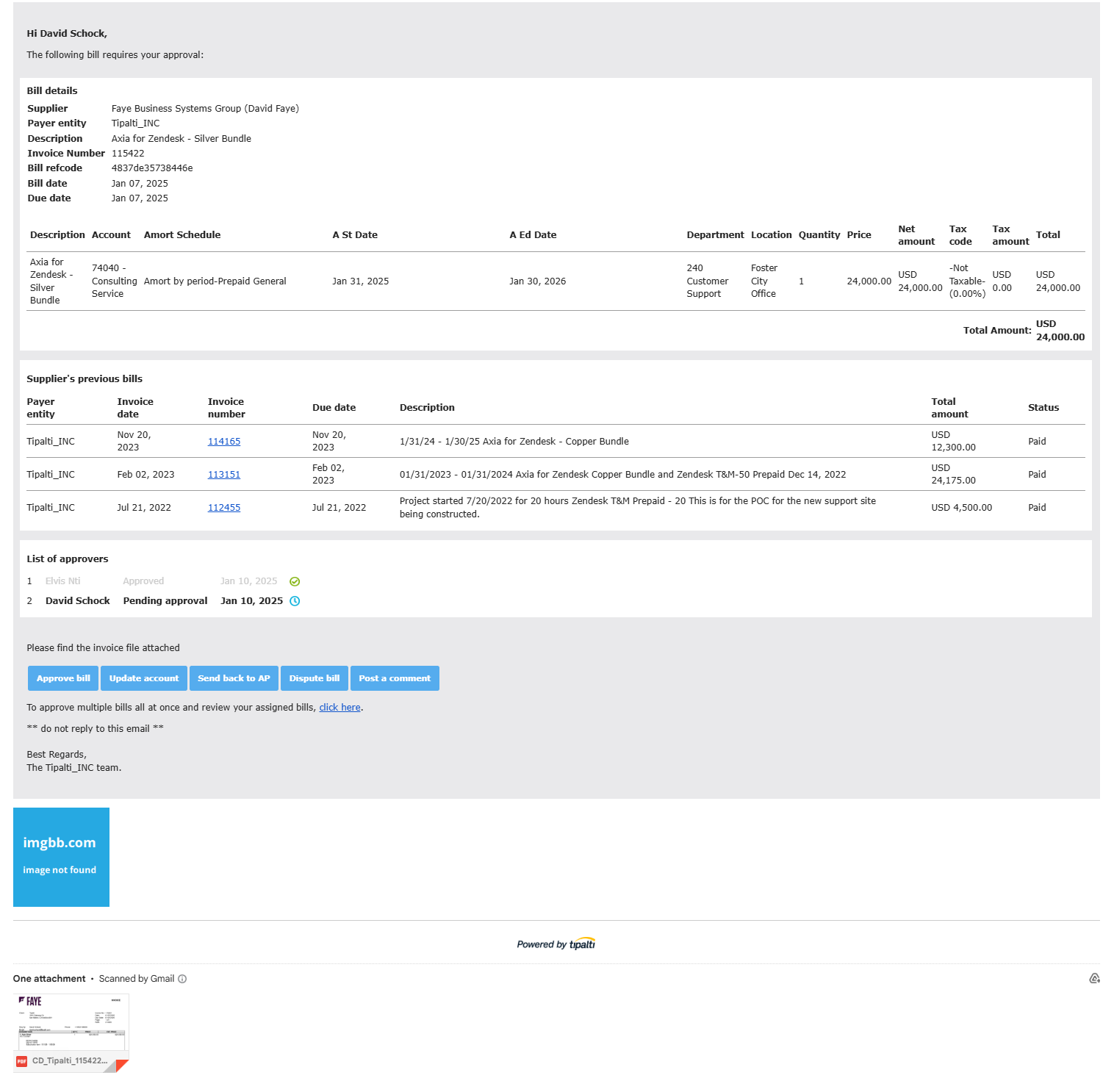This screenshot has width=1114, height=1092.
Task: Click the Tipalti logo in footer
Action: [582, 944]
